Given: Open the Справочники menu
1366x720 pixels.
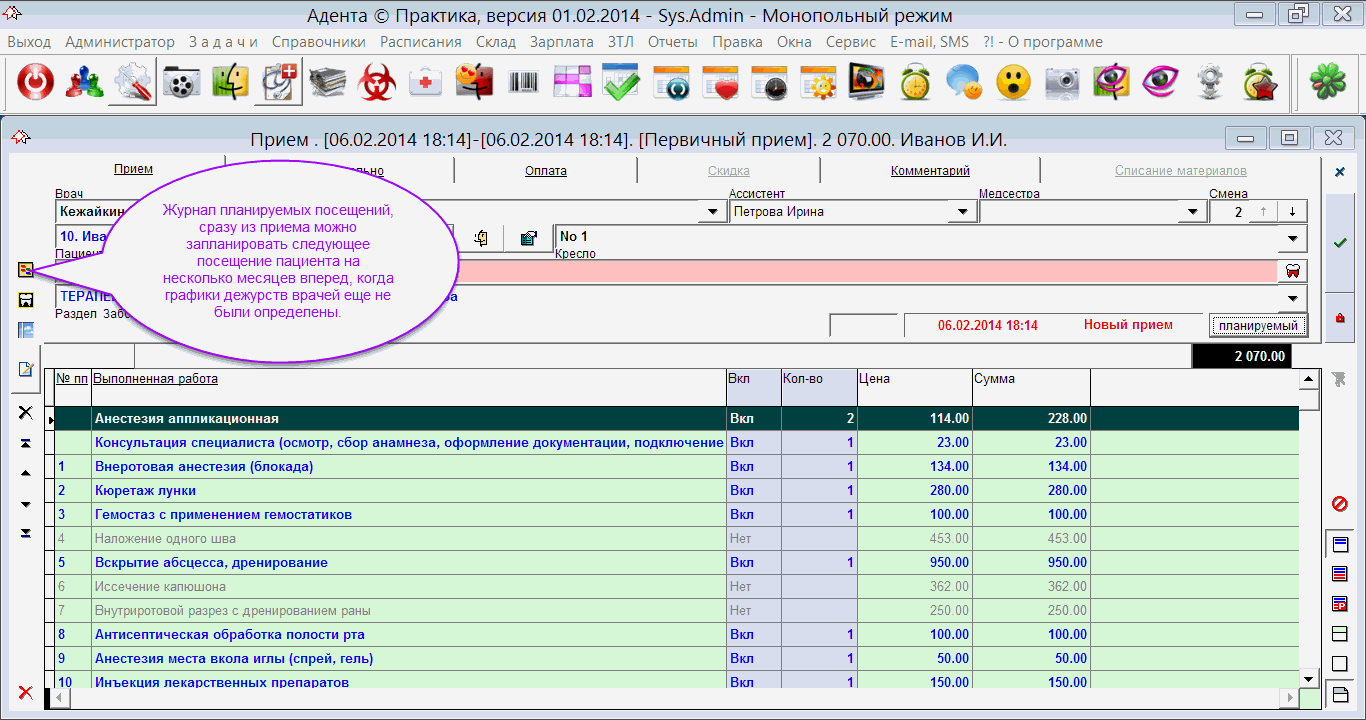Looking at the screenshot, I should pyautogui.click(x=318, y=42).
